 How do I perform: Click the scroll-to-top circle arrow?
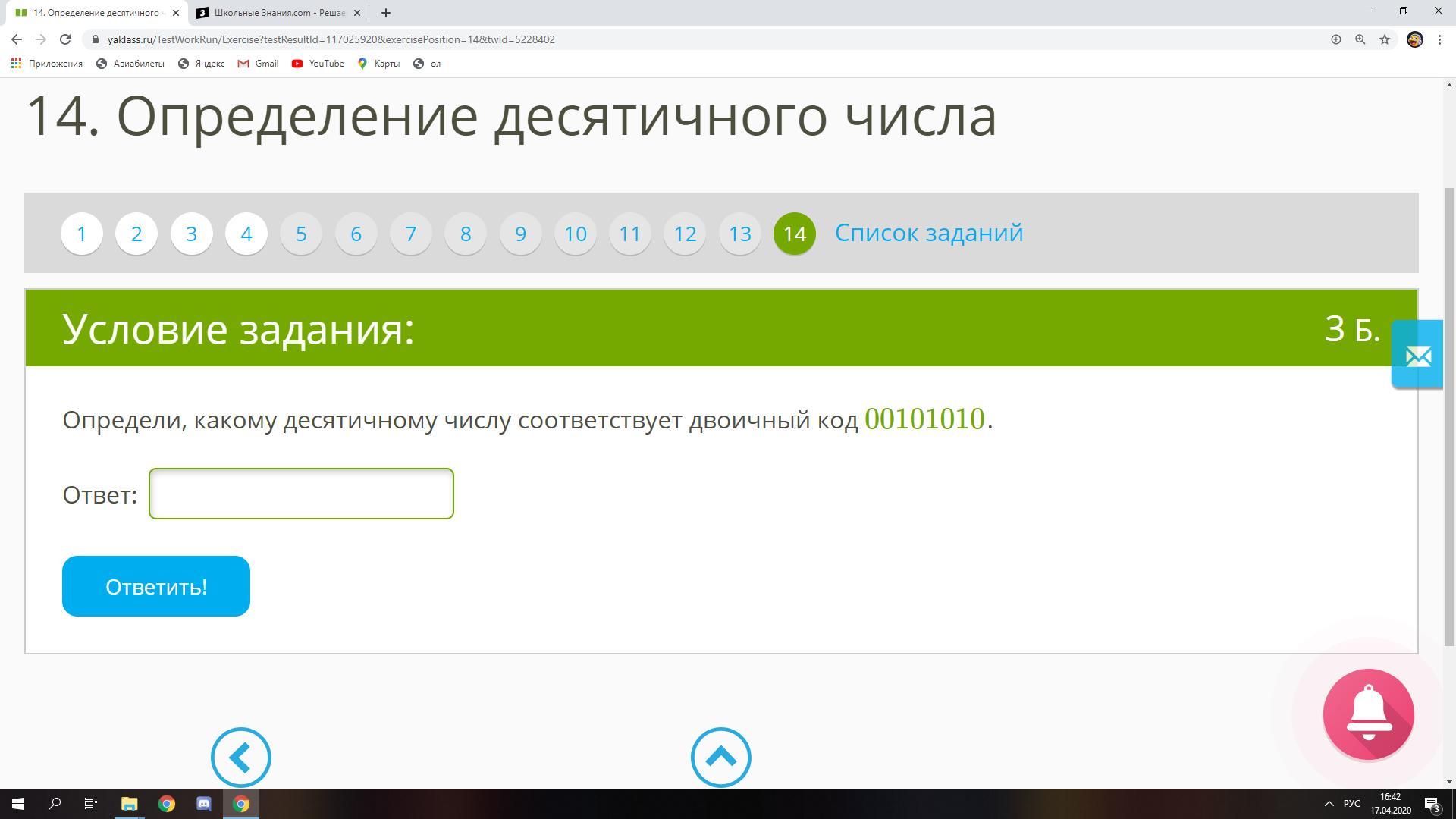pos(720,757)
